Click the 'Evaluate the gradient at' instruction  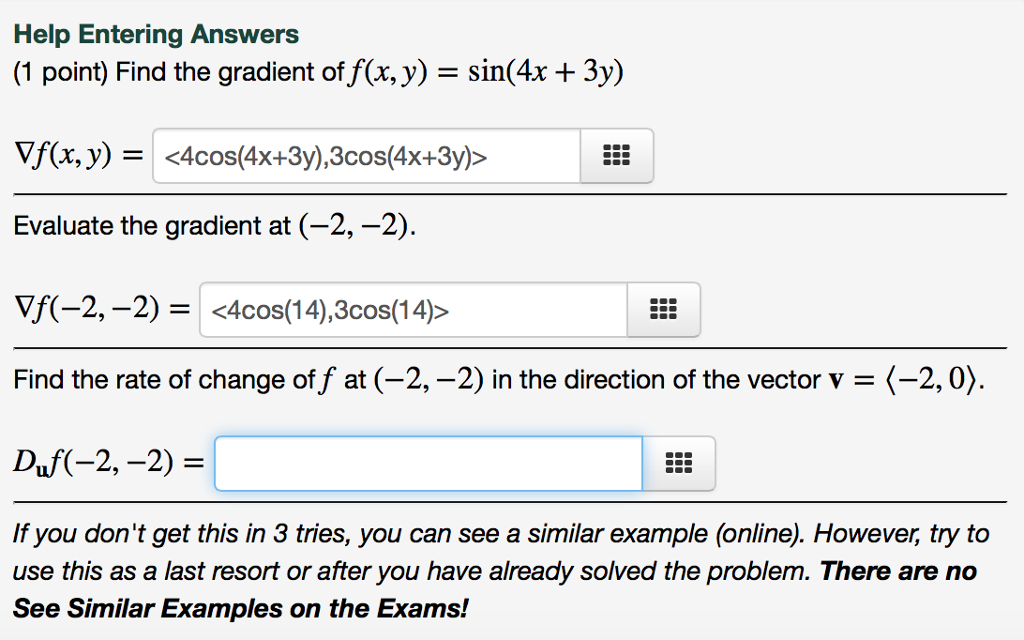152,226
